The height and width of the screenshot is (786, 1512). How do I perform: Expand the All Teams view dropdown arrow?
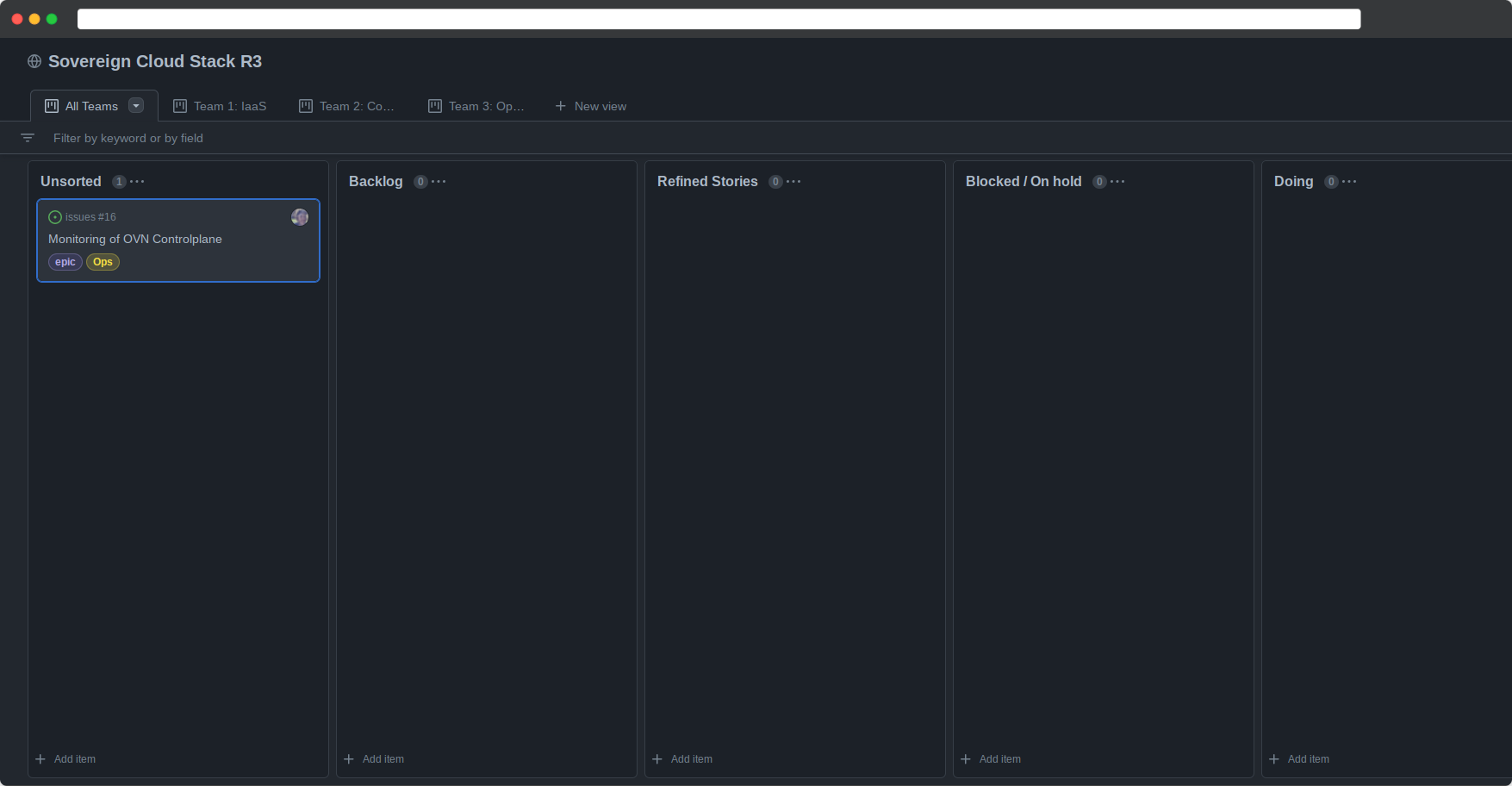click(x=136, y=106)
